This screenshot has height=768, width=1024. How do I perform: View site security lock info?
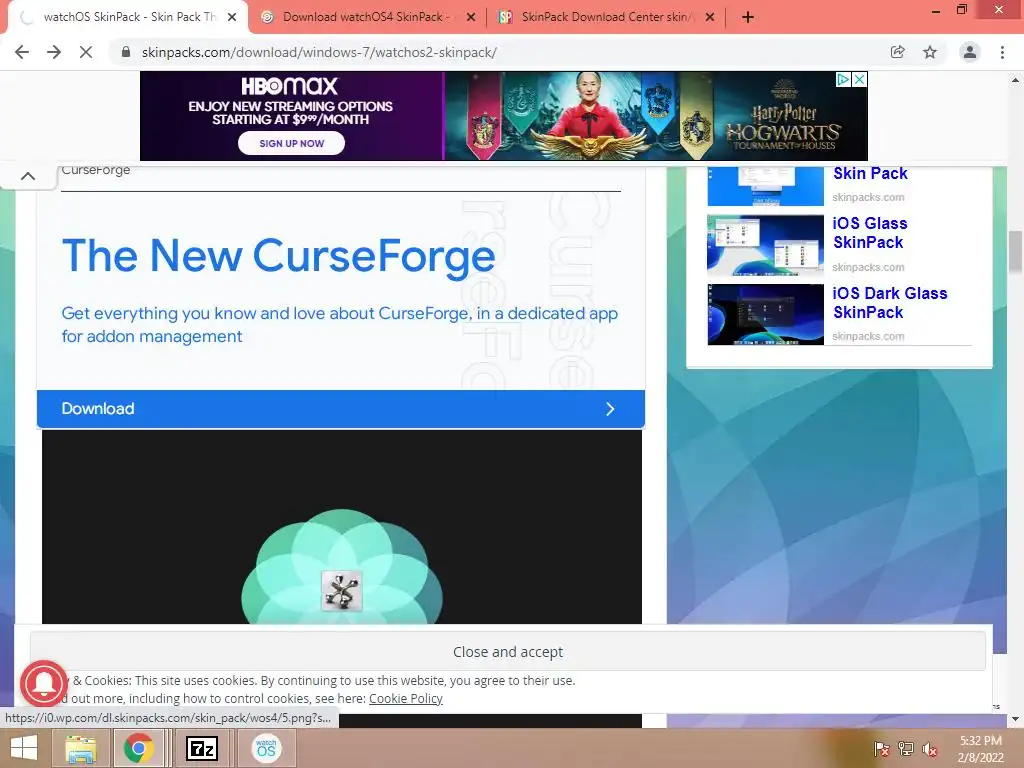coord(125,52)
